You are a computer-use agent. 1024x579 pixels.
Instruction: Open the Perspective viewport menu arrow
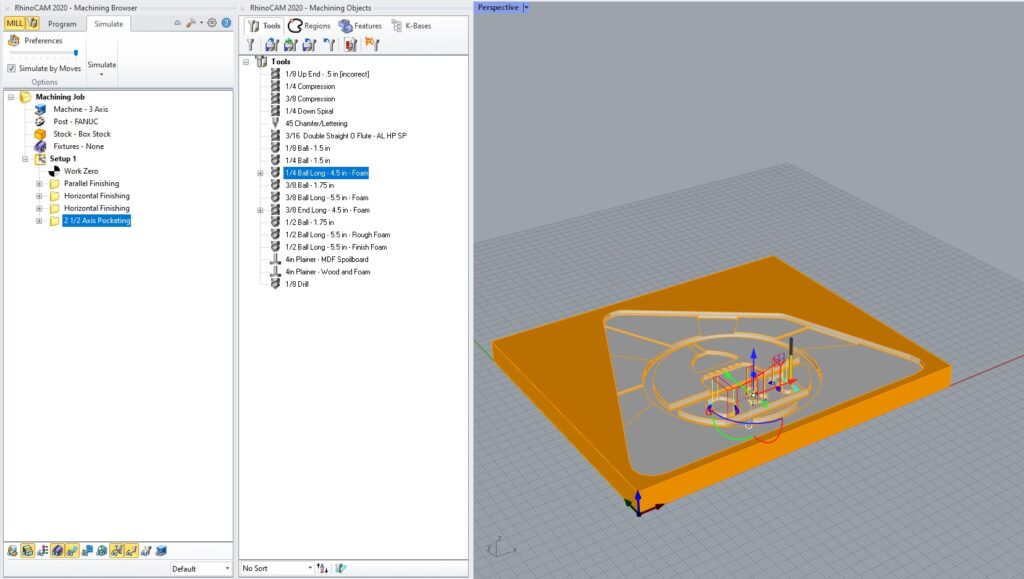(526, 8)
